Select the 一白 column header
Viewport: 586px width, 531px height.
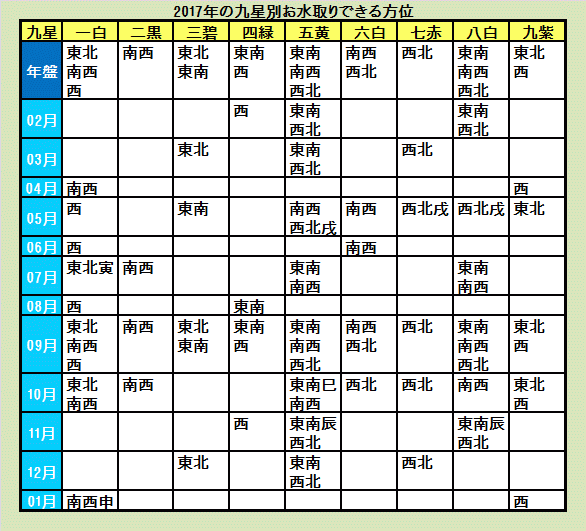90,32
